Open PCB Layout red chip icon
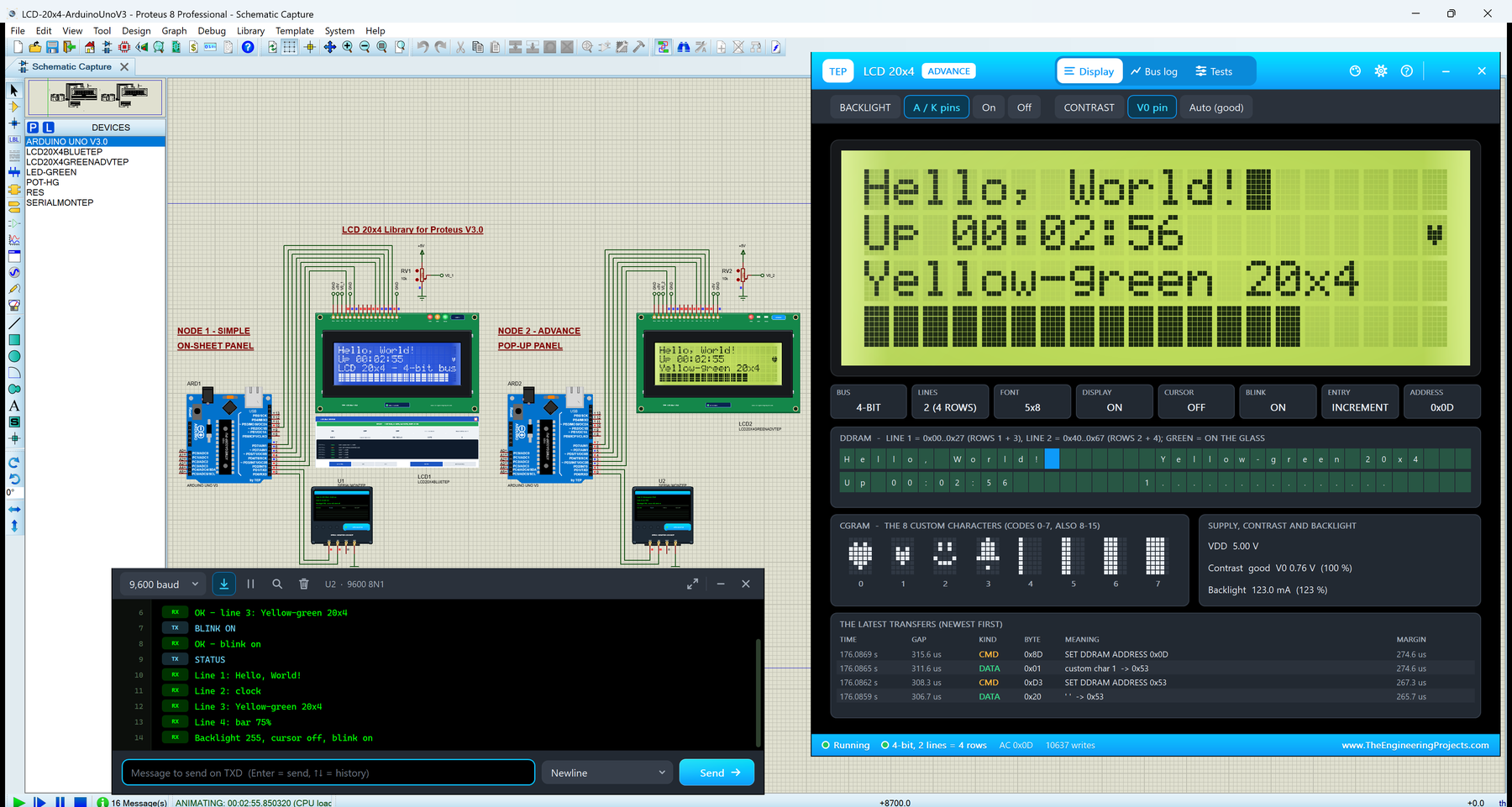The width and height of the screenshot is (1512, 807). click(x=123, y=47)
